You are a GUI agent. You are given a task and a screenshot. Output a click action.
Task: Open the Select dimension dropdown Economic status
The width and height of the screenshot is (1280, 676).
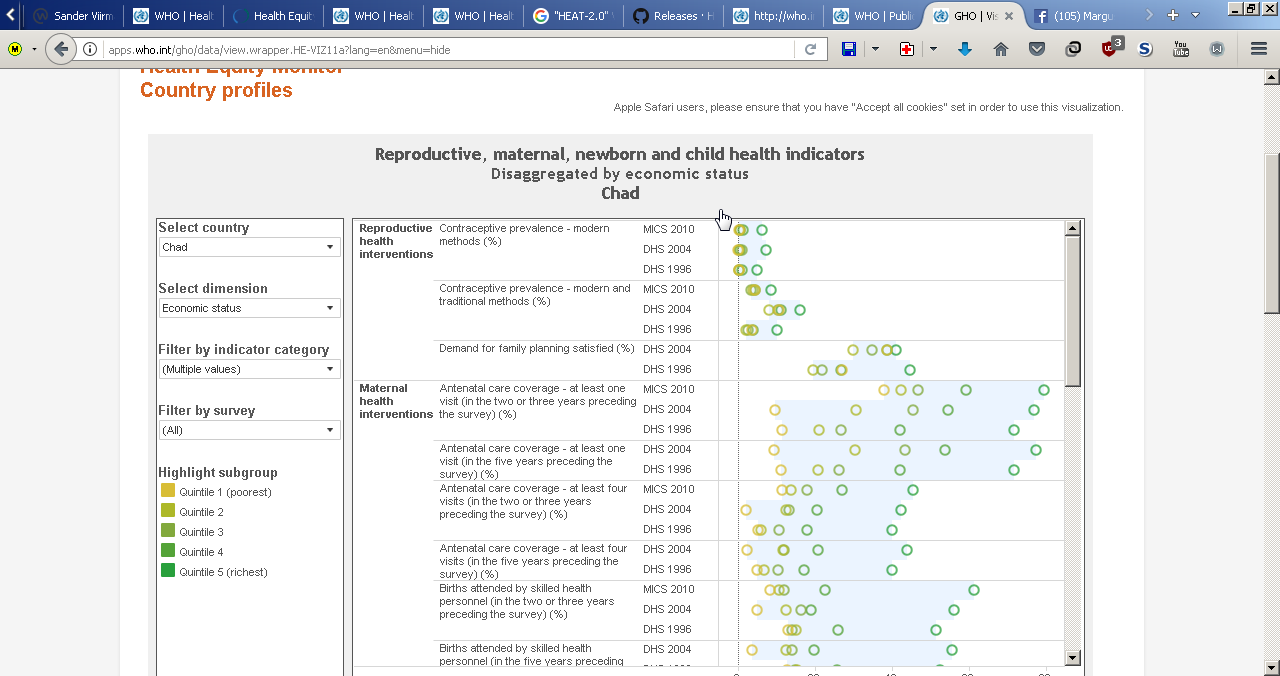coord(249,308)
